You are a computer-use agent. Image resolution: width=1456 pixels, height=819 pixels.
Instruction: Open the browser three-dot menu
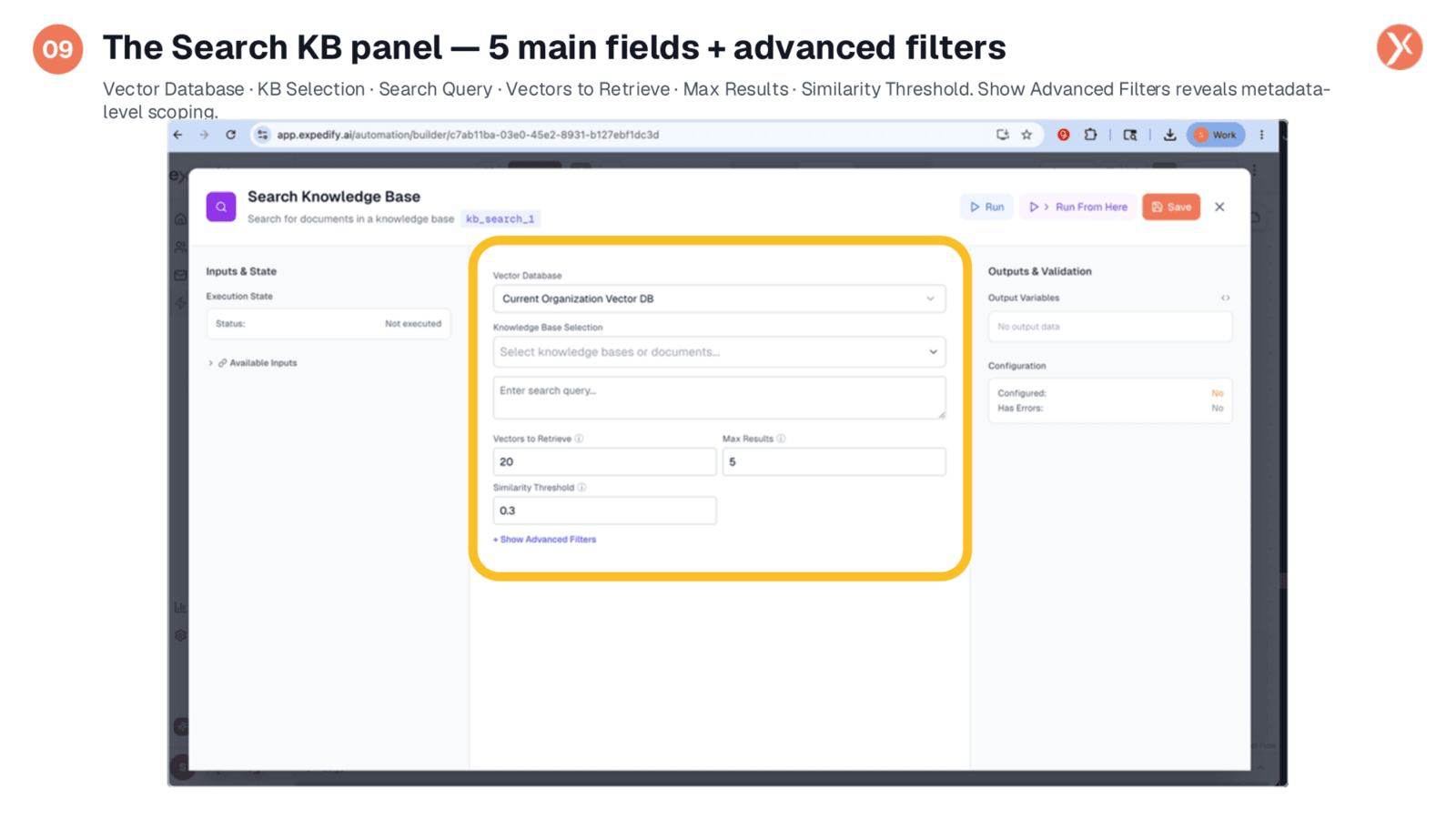[x=1261, y=135]
